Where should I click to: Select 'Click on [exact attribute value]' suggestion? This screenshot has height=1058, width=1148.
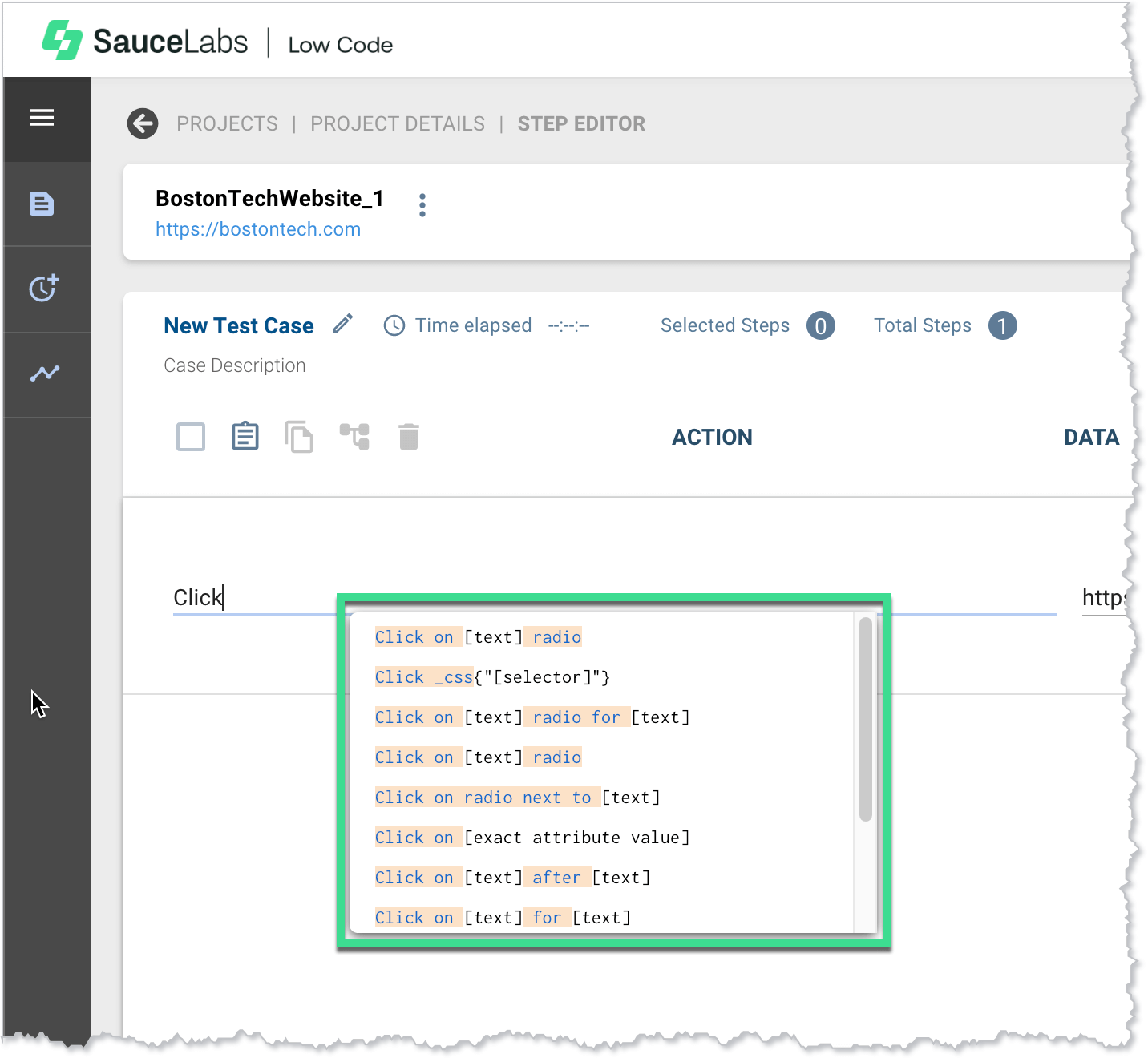[532, 837]
